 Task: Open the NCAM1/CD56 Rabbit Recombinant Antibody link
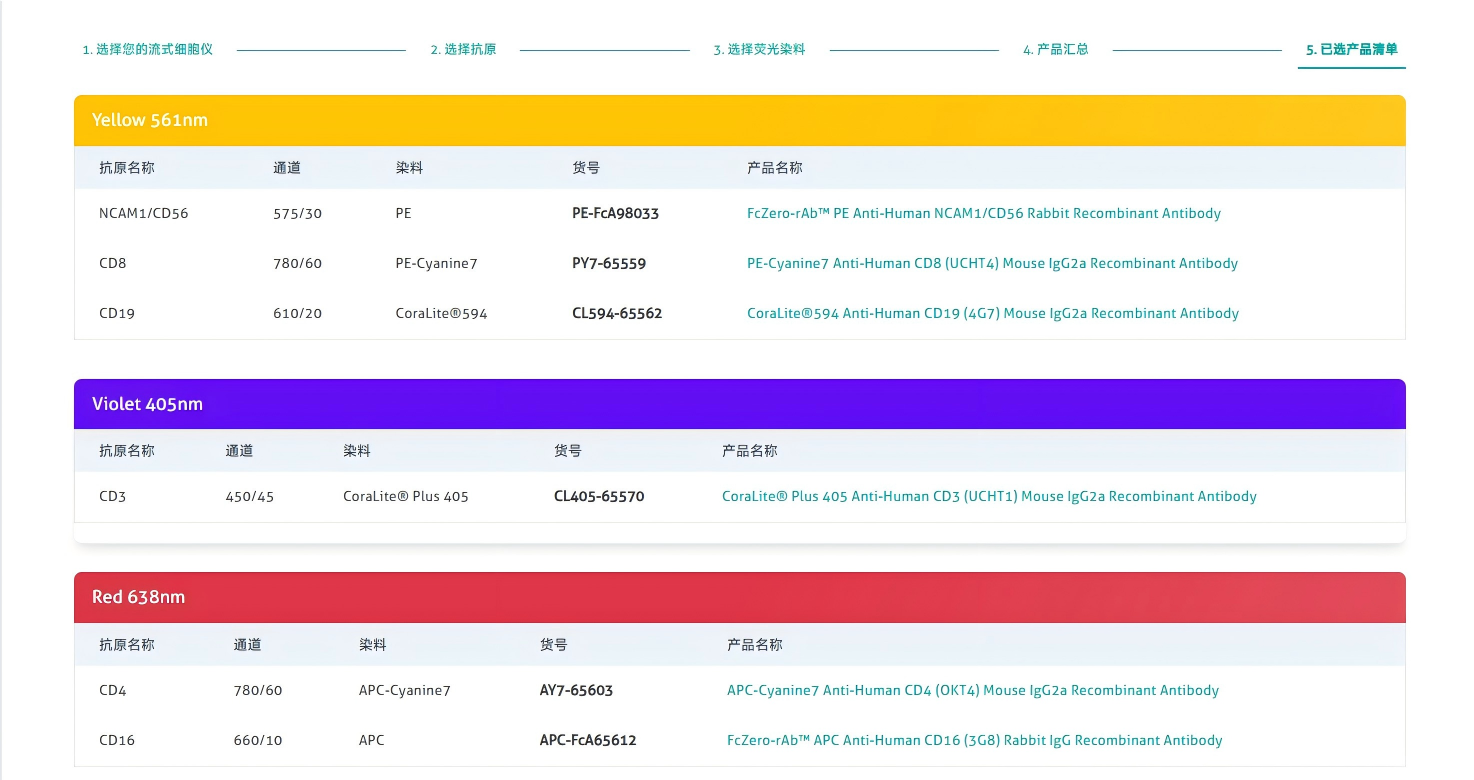(x=983, y=213)
